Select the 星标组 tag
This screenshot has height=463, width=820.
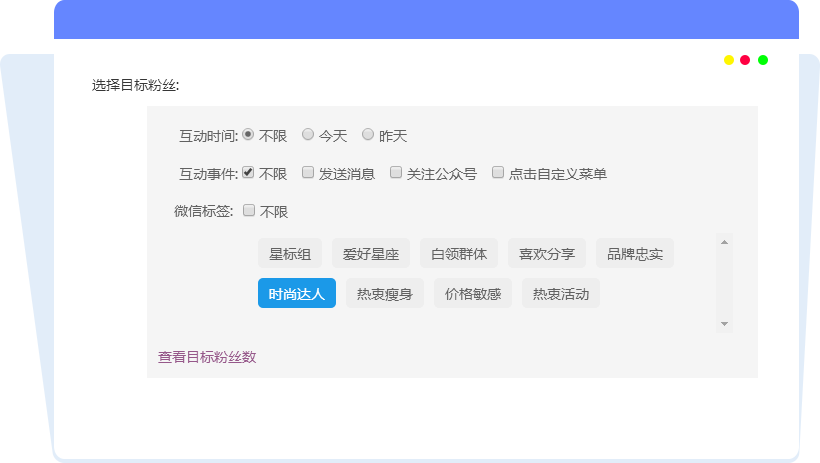coord(290,254)
